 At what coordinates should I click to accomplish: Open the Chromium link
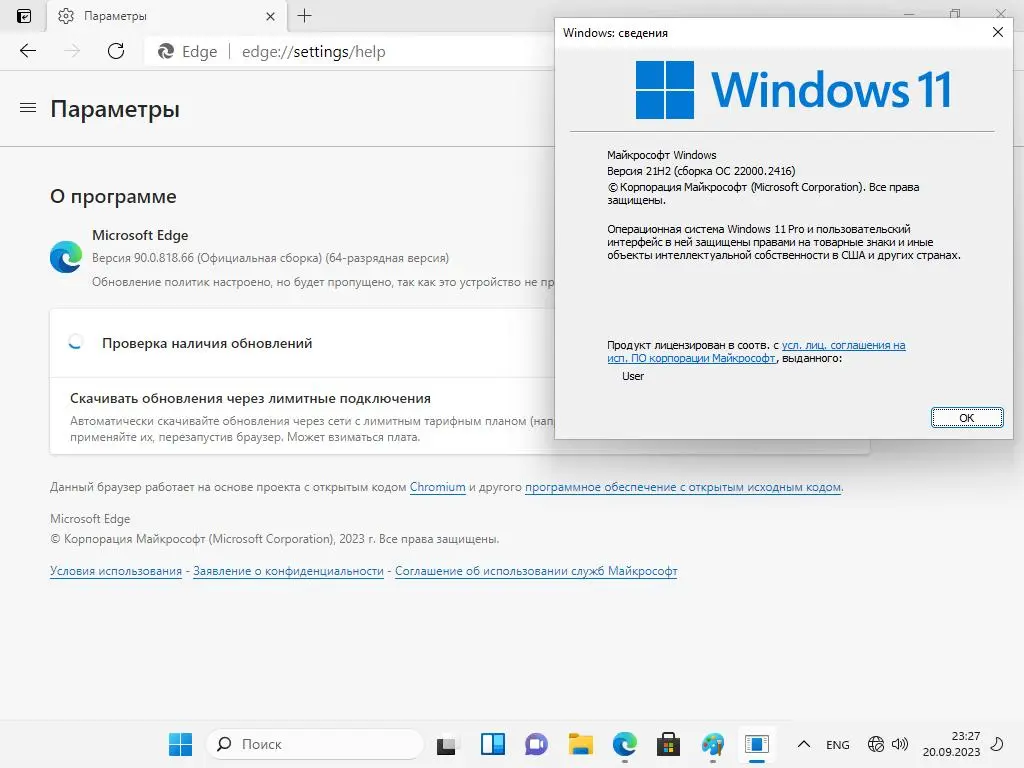(438, 487)
